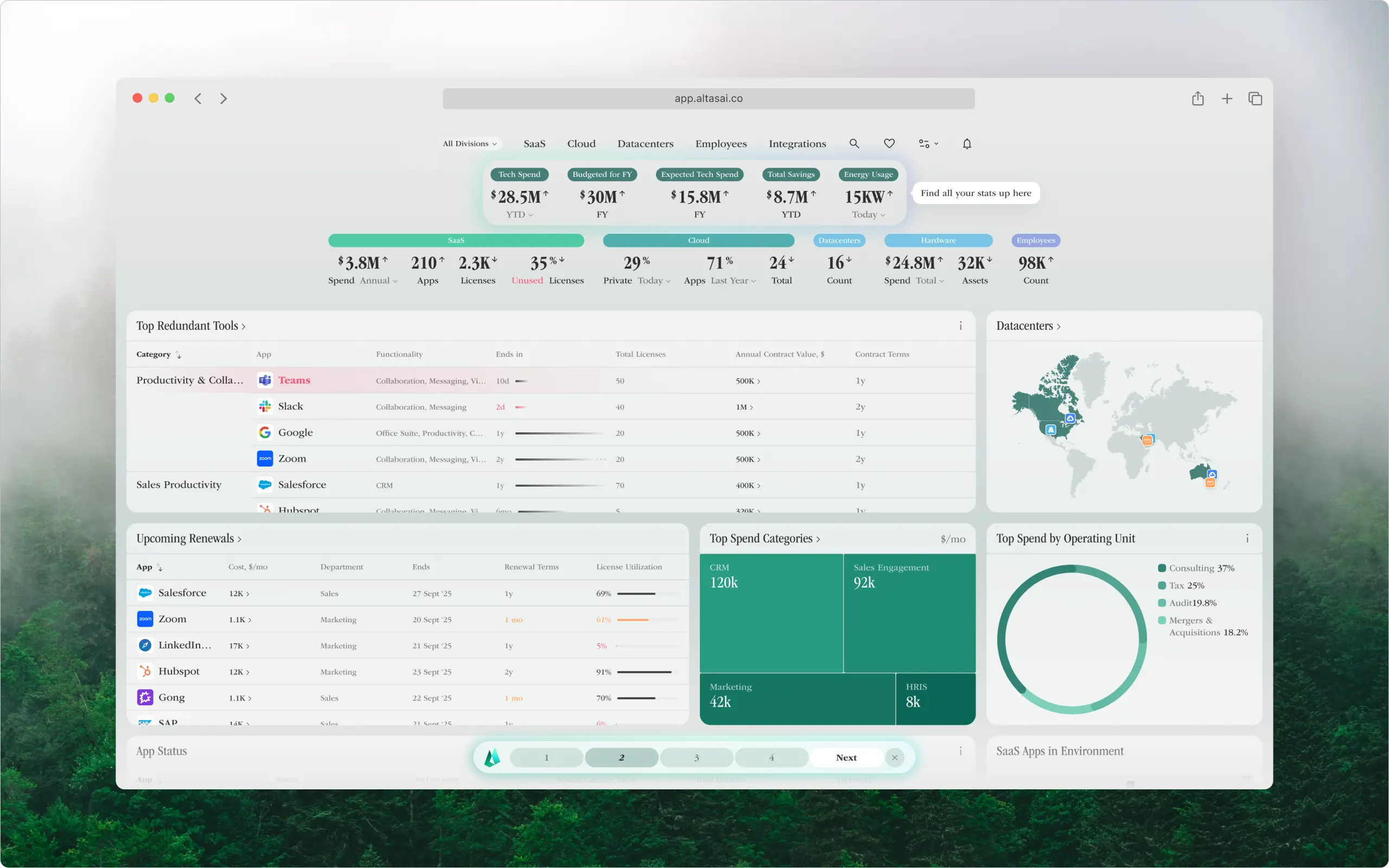Screen dimensions: 1389x868
Task: Open notifications with the bell icon
Action: tap(966, 144)
